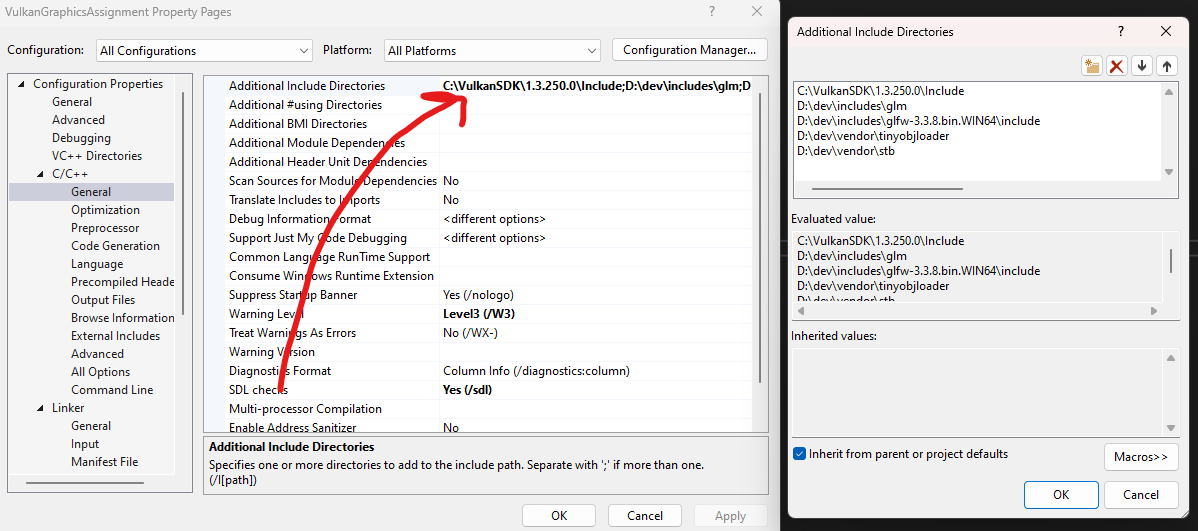Open the External Includes page
1198x531 pixels.
(x=115, y=335)
